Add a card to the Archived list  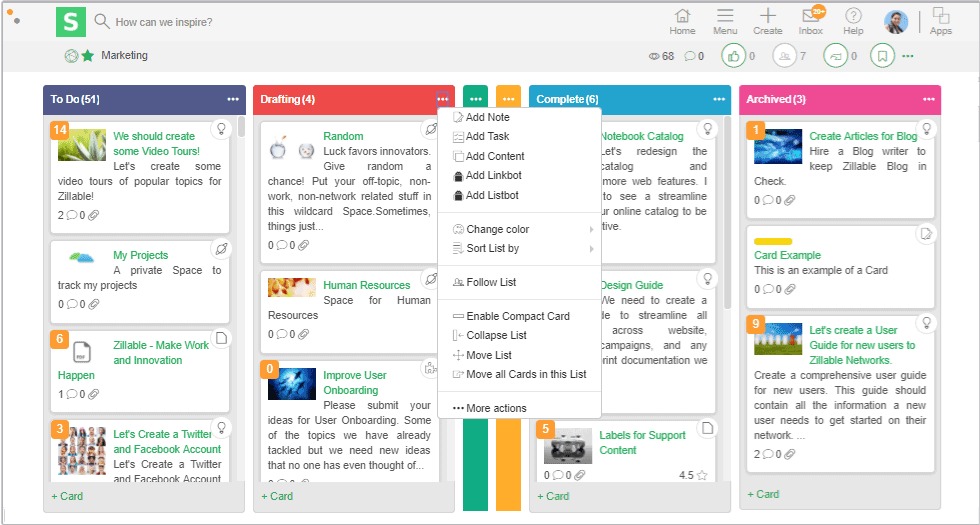click(x=763, y=494)
